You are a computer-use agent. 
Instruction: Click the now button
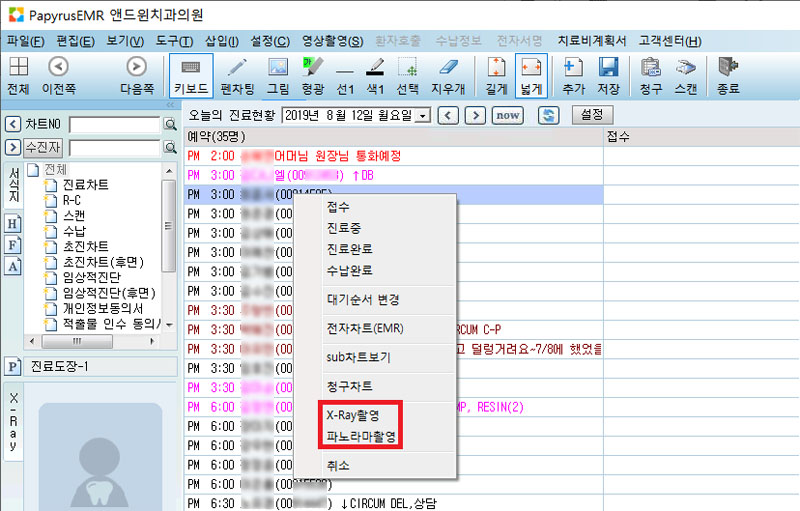[508, 116]
